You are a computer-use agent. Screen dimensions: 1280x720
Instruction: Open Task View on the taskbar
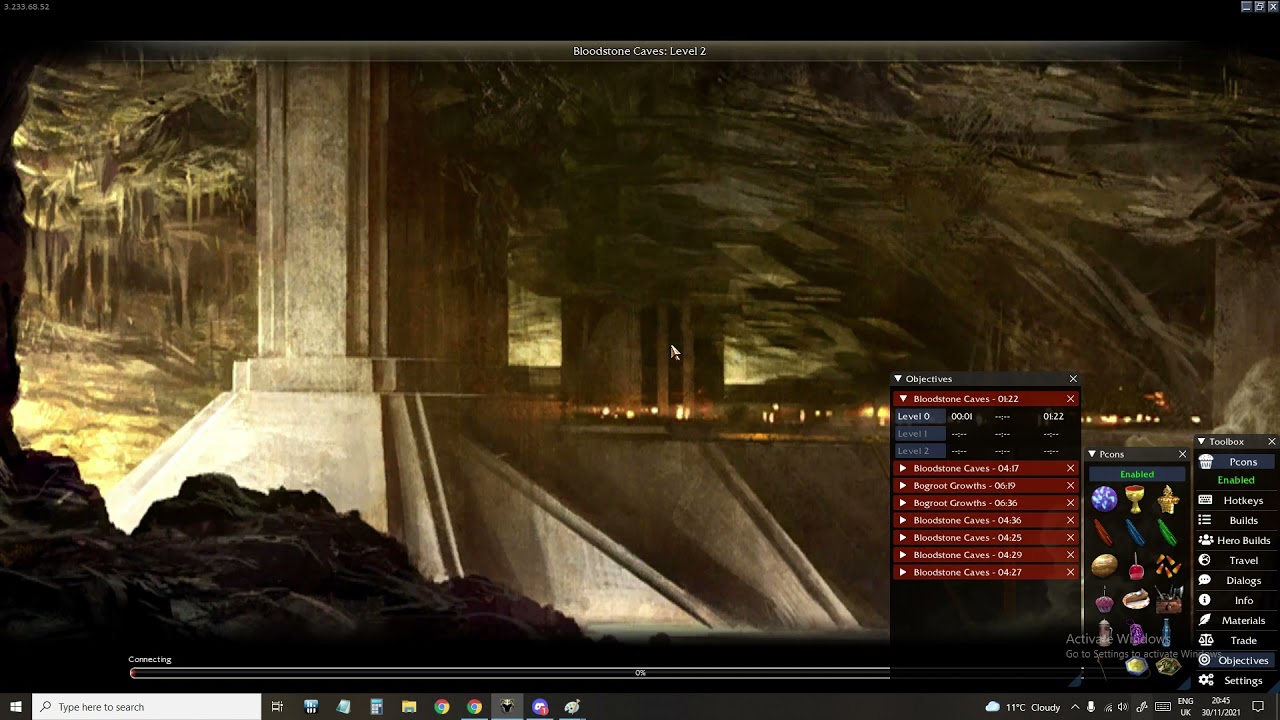(x=277, y=707)
